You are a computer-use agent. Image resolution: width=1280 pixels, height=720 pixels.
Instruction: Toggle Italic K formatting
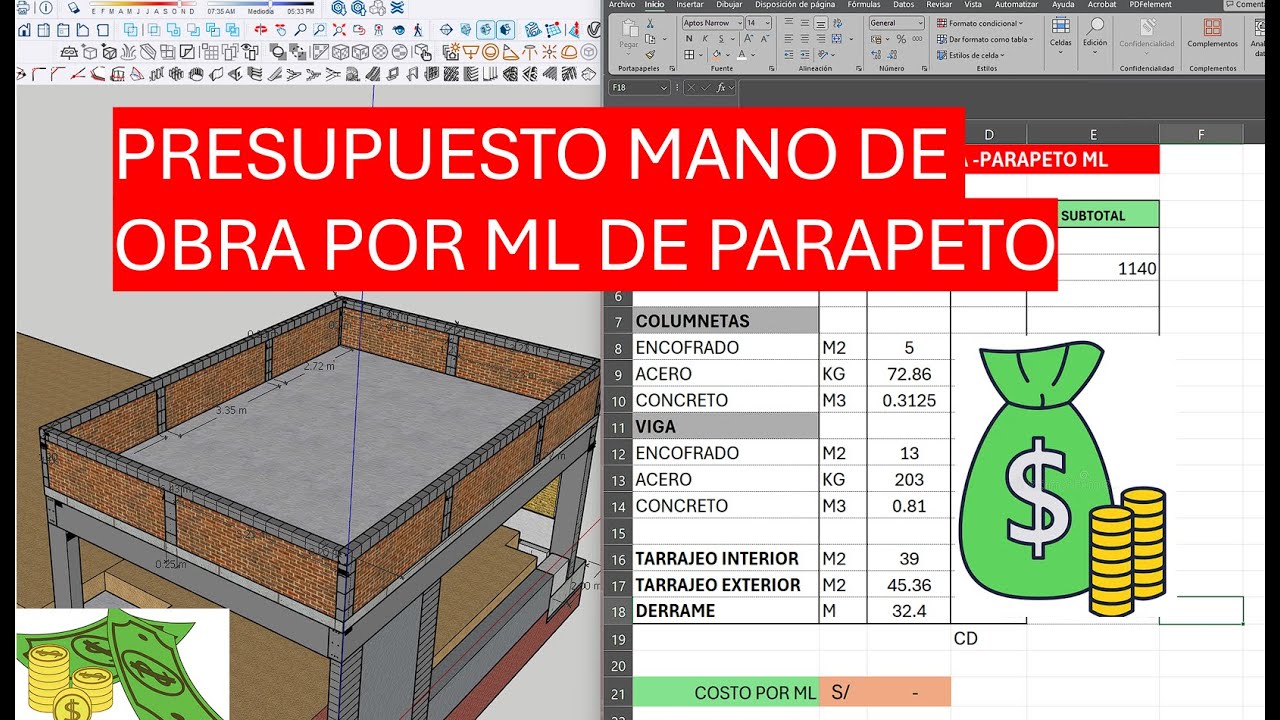point(705,39)
